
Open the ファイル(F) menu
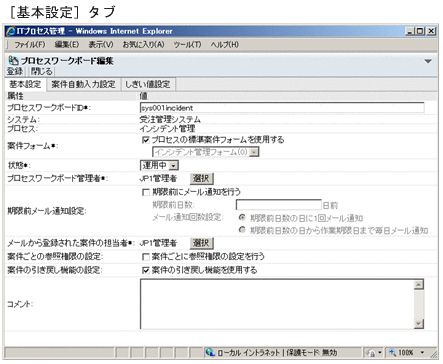[29, 44]
